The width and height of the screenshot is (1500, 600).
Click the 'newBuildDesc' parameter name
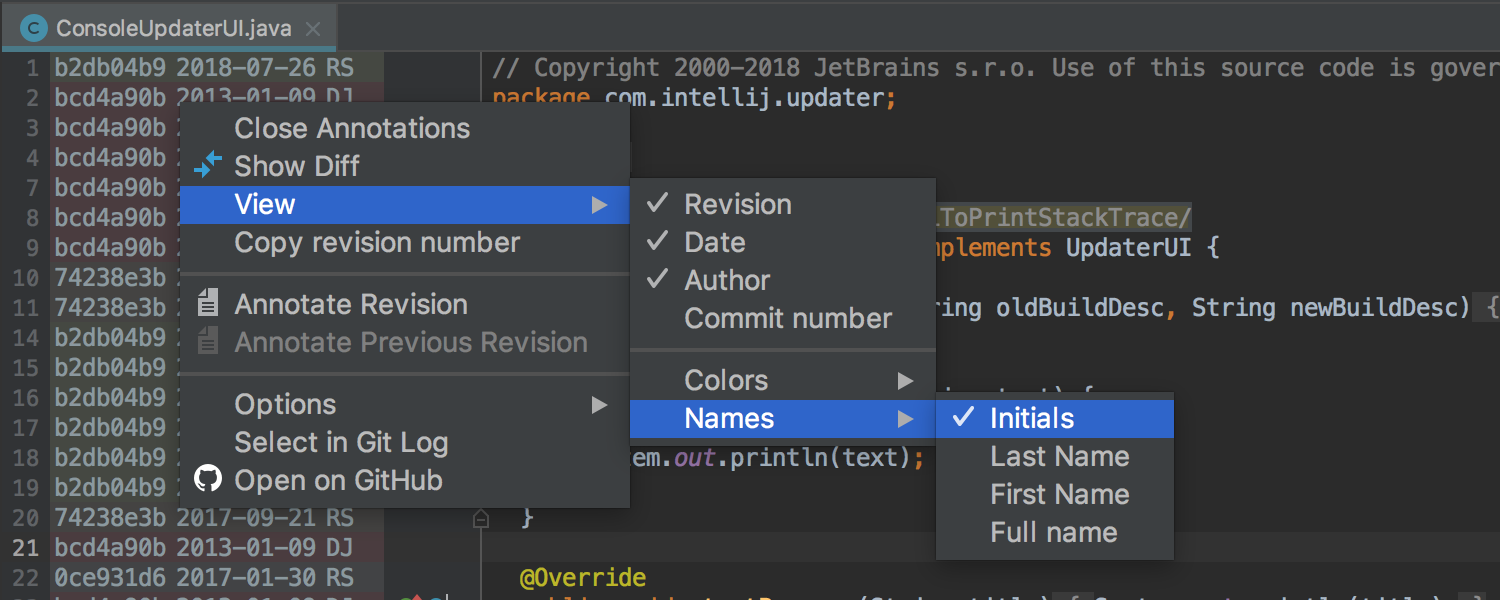tap(1375, 308)
